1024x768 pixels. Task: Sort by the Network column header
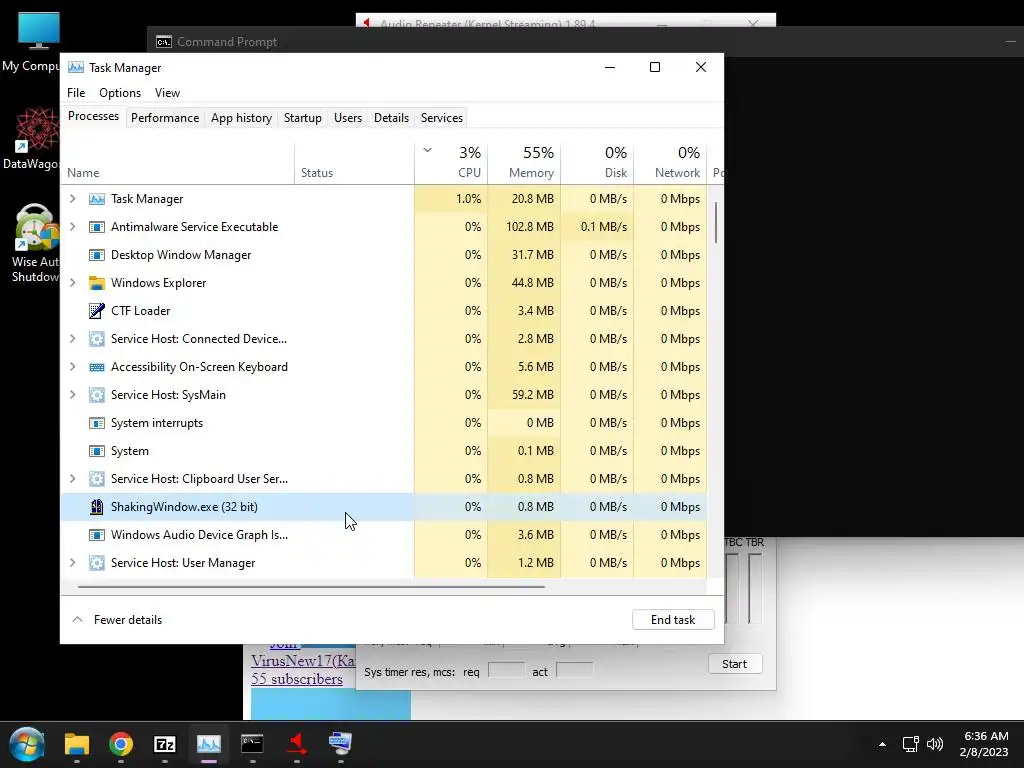point(670,162)
